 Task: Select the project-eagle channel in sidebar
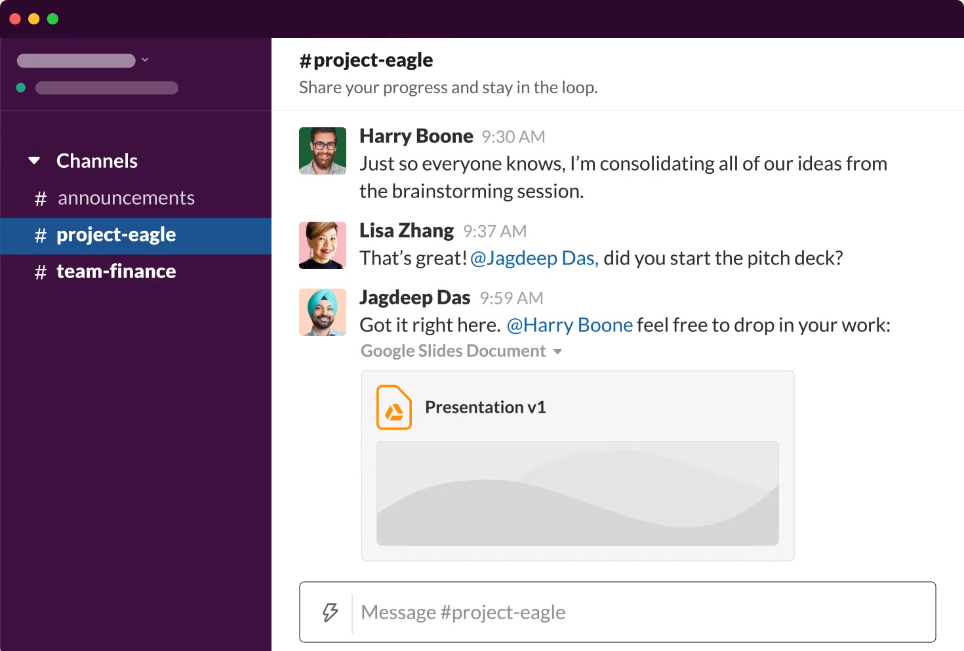pos(135,235)
